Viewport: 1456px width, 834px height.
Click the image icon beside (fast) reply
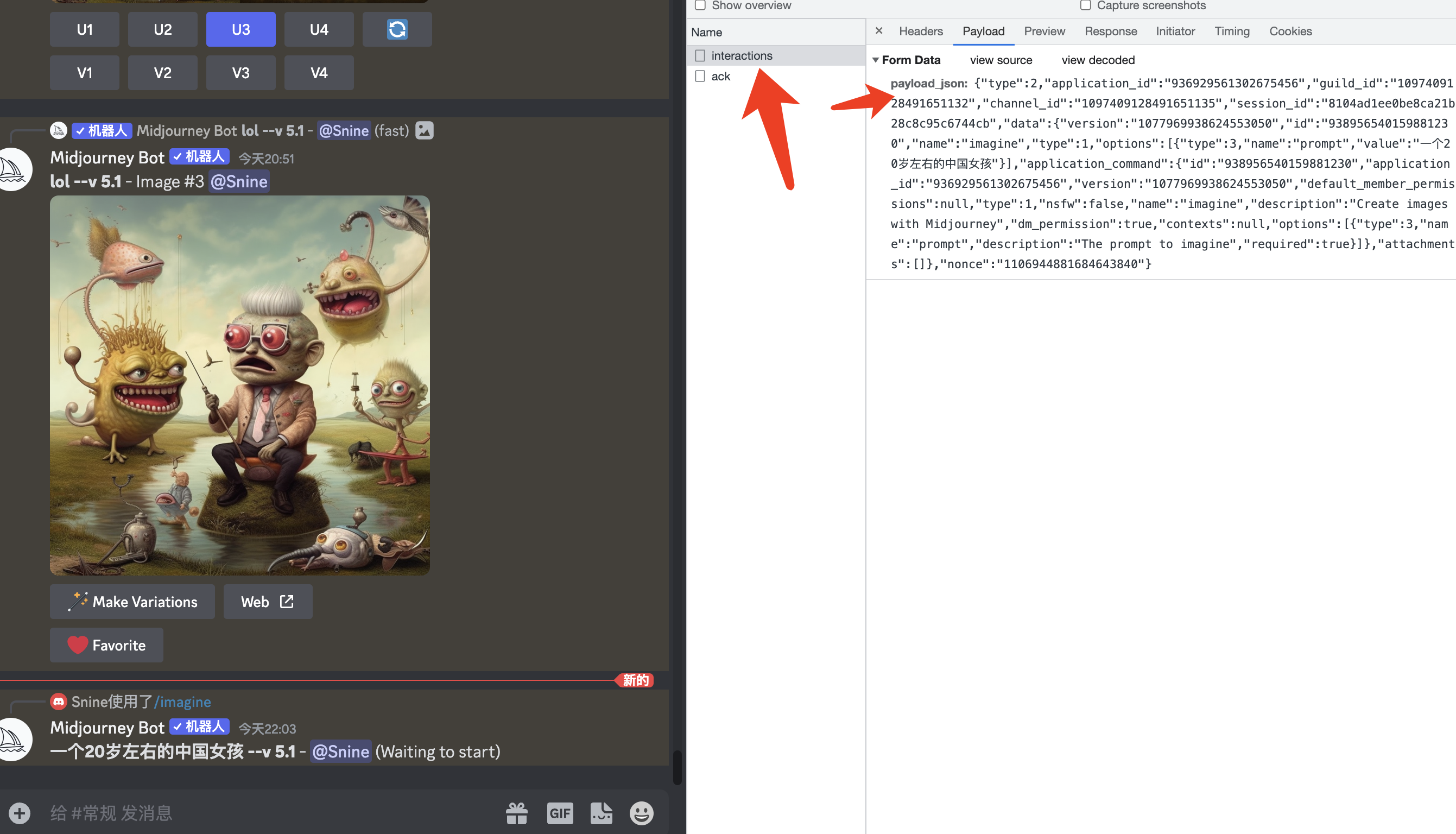tap(423, 131)
